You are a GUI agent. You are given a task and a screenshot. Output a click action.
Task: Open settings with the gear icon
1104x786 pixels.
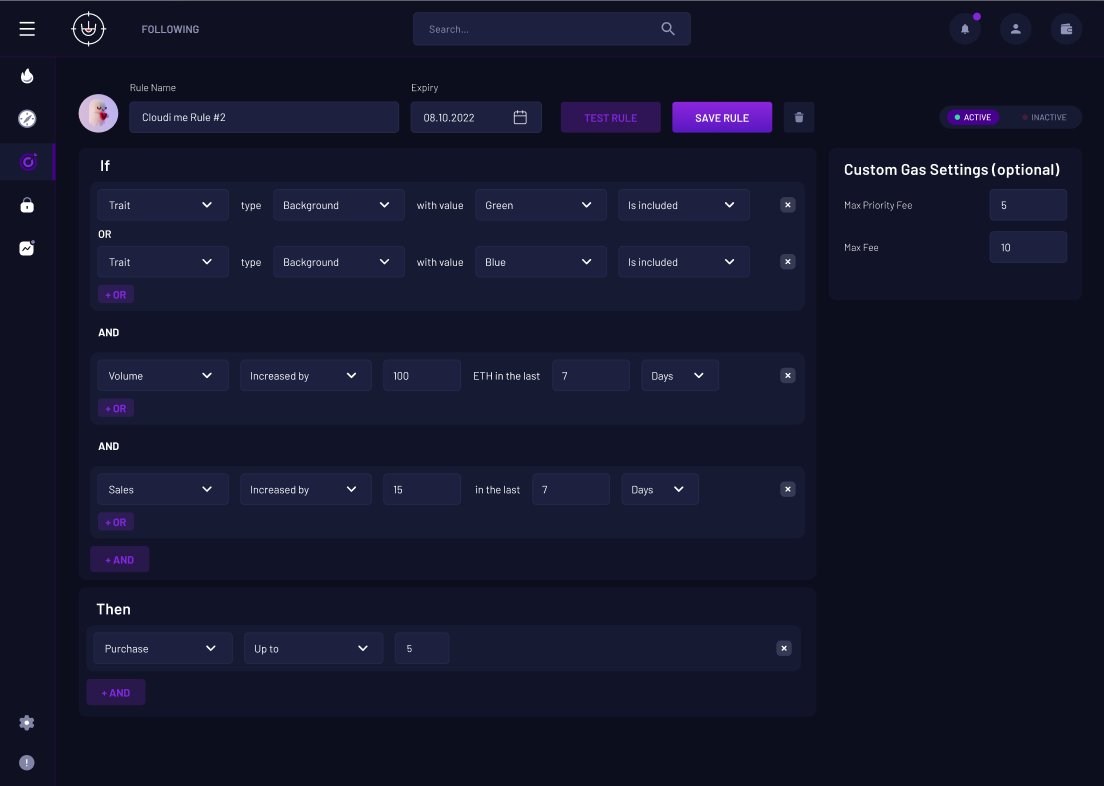tap(27, 722)
